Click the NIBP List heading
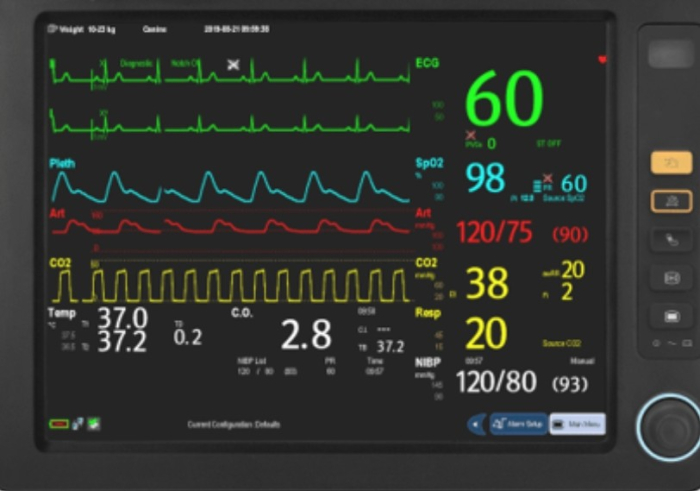700x491 pixels. coord(252,361)
